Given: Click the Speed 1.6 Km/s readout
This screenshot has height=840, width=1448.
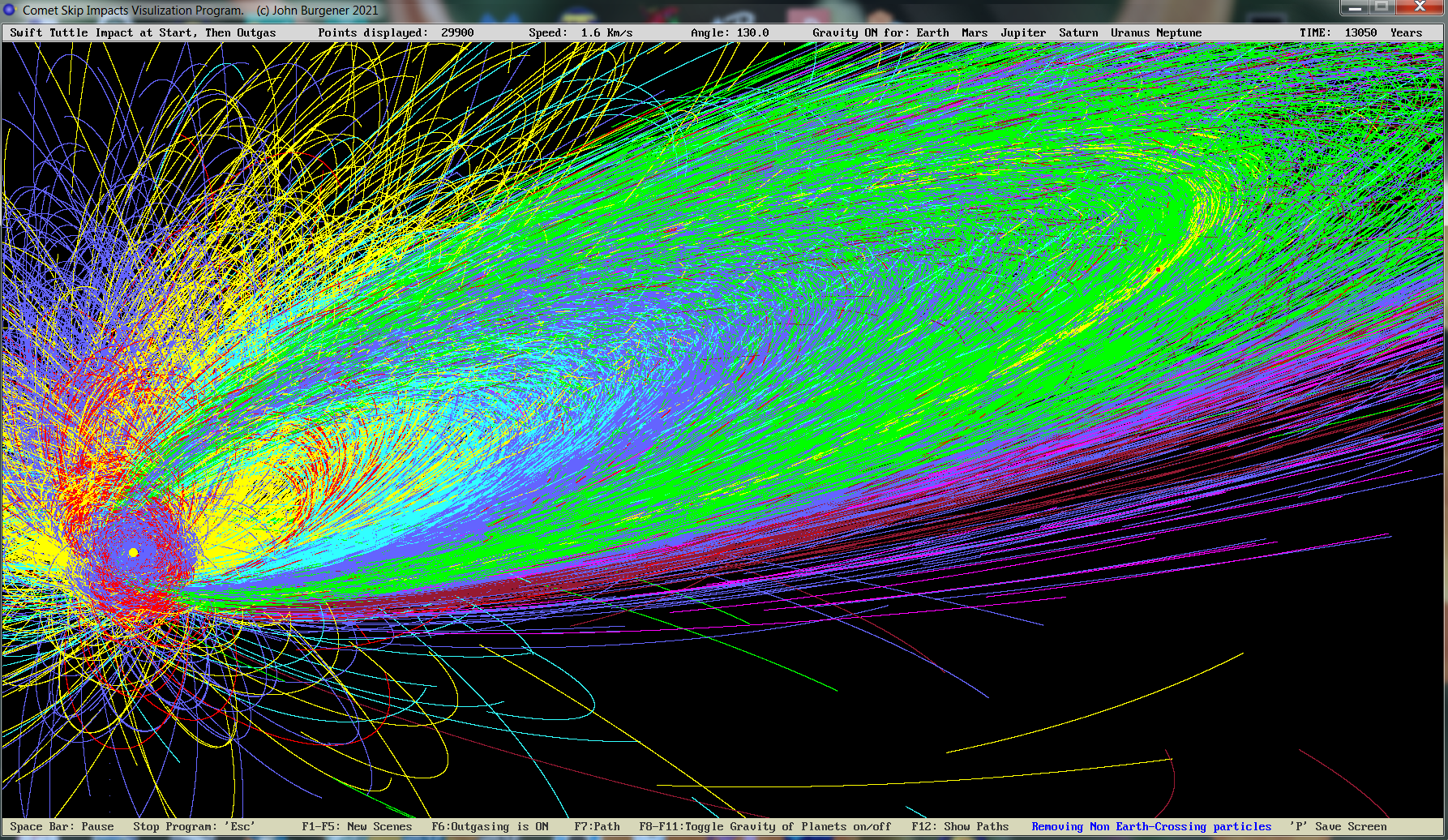Looking at the screenshot, I should (x=580, y=32).
